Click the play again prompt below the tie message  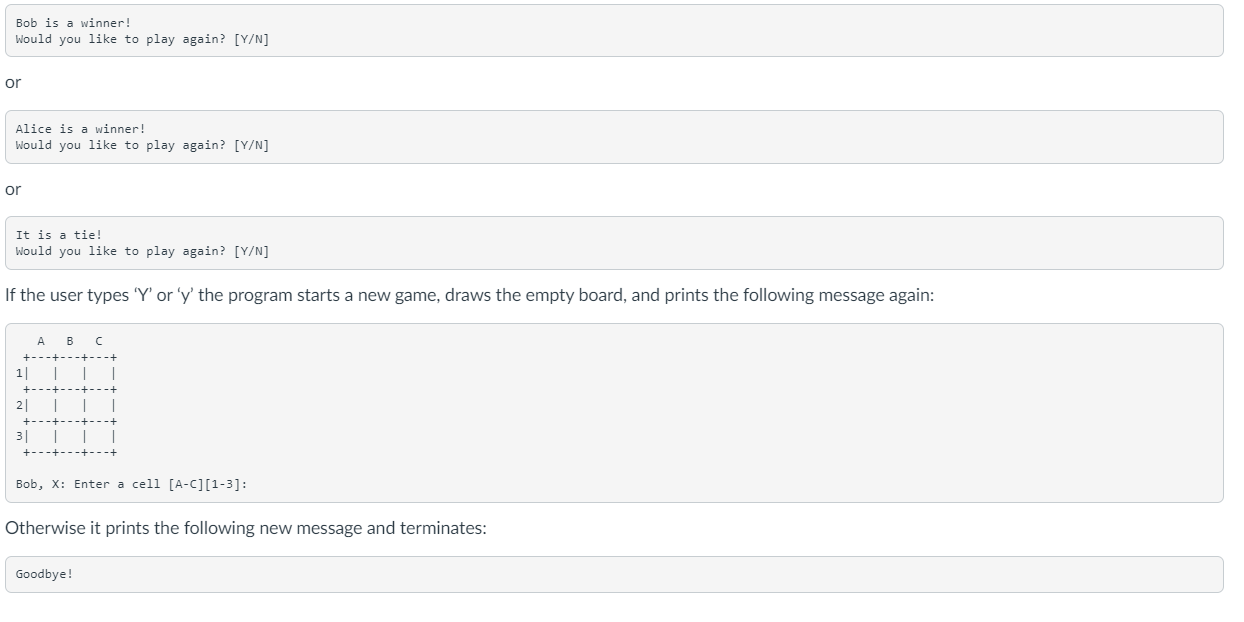[142, 251]
